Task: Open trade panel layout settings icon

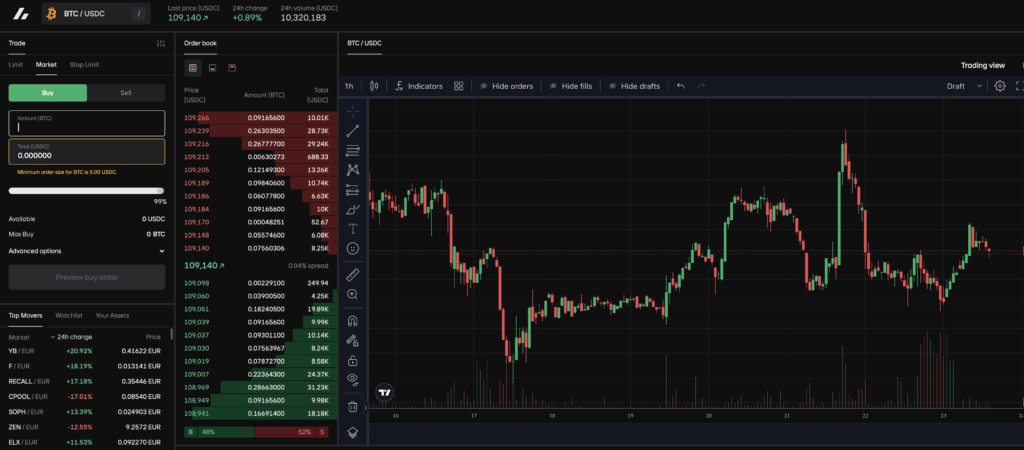Action: pos(161,43)
